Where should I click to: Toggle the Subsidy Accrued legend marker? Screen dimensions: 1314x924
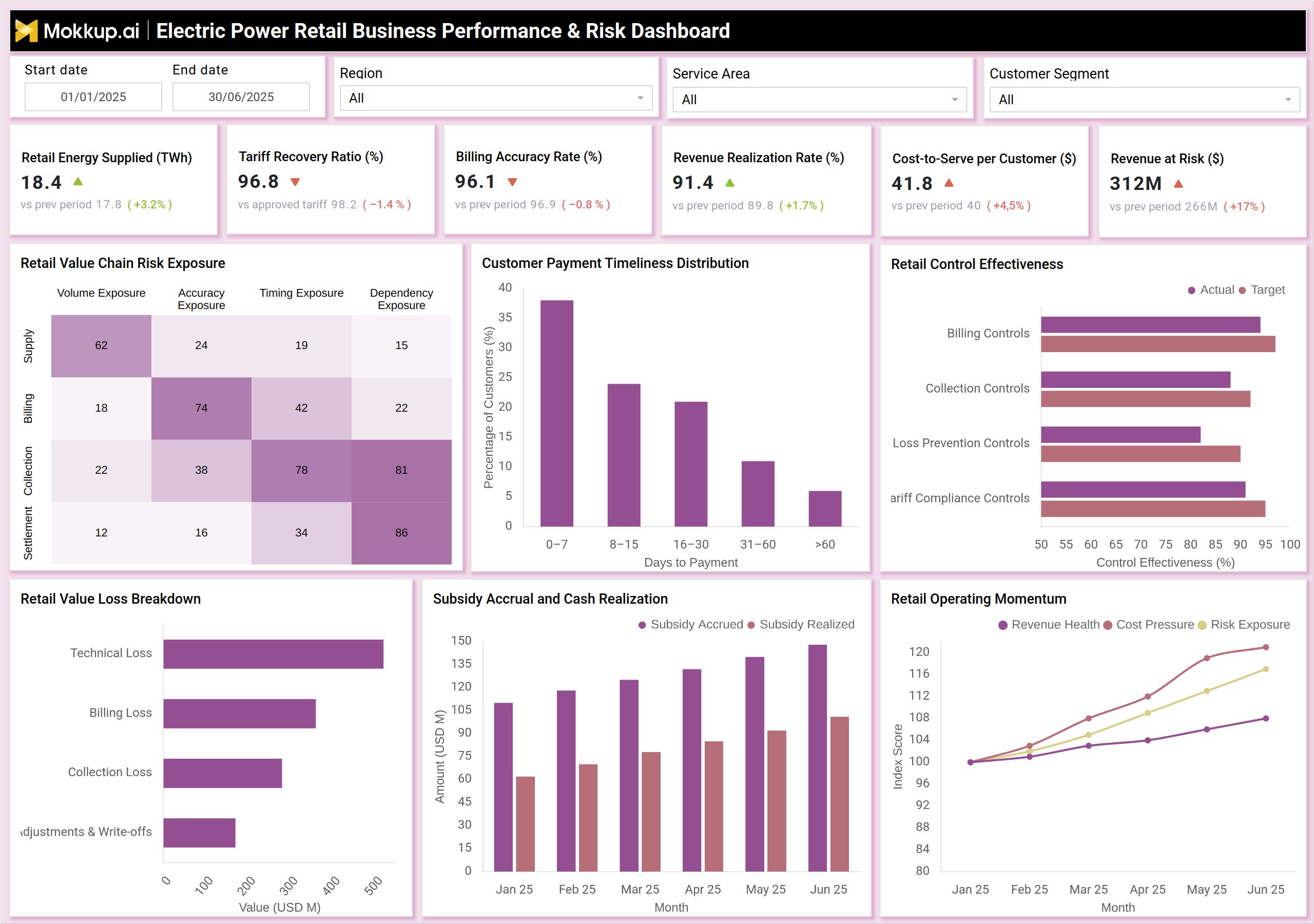coord(642,625)
